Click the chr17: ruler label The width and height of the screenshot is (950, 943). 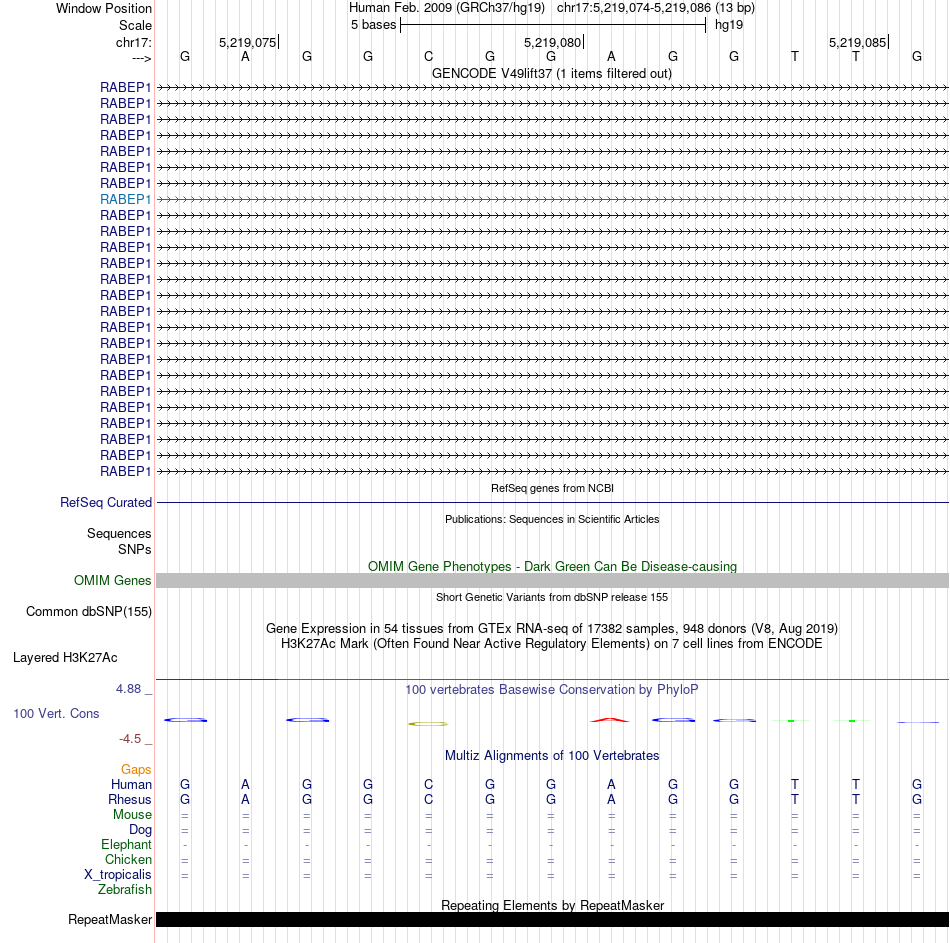click(x=134, y=42)
